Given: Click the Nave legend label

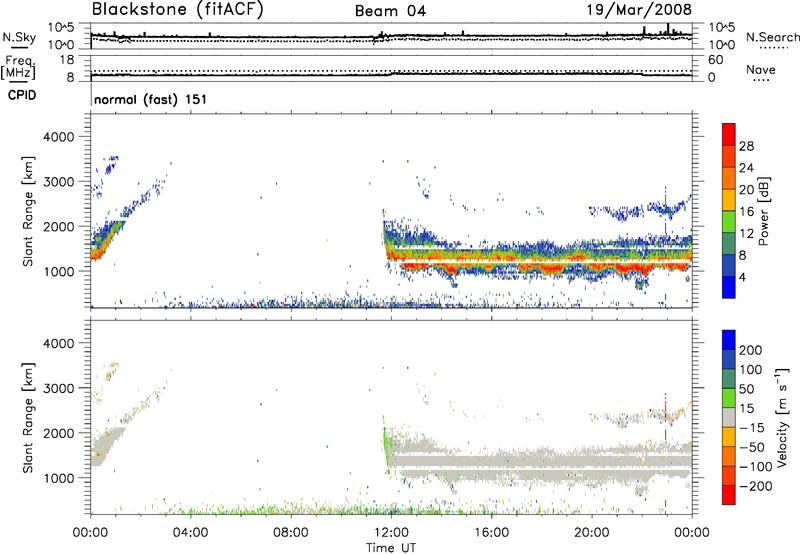Looking at the screenshot, I should (760, 70).
